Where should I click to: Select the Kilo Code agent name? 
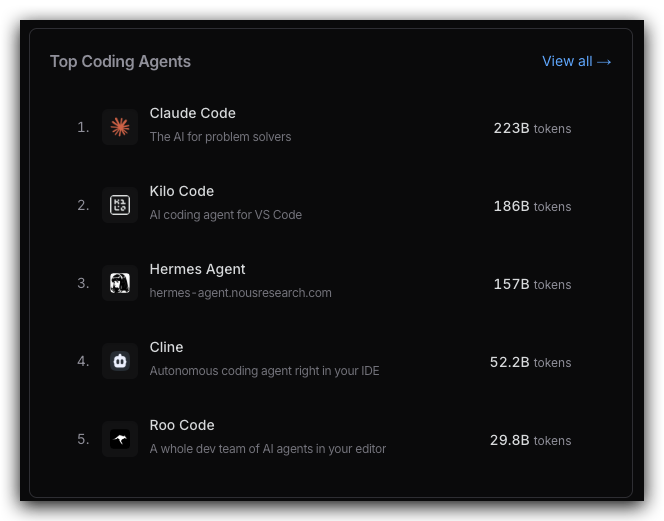tap(181, 191)
